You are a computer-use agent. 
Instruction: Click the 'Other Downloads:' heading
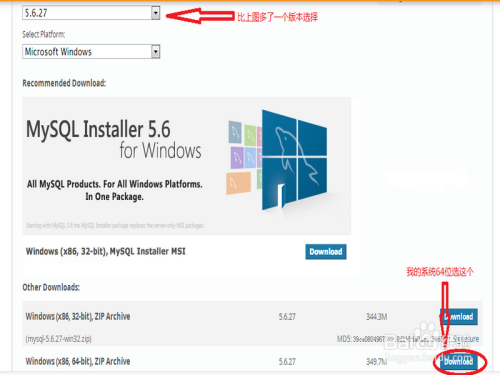coord(51,287)
